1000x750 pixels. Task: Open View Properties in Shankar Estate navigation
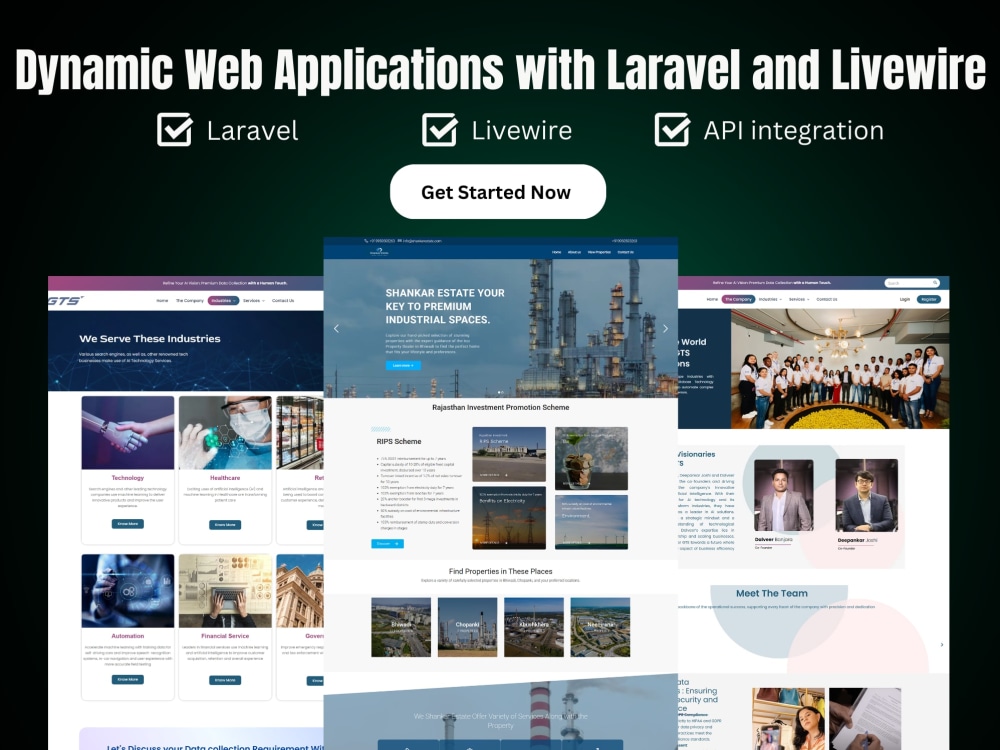pos(599,252)
